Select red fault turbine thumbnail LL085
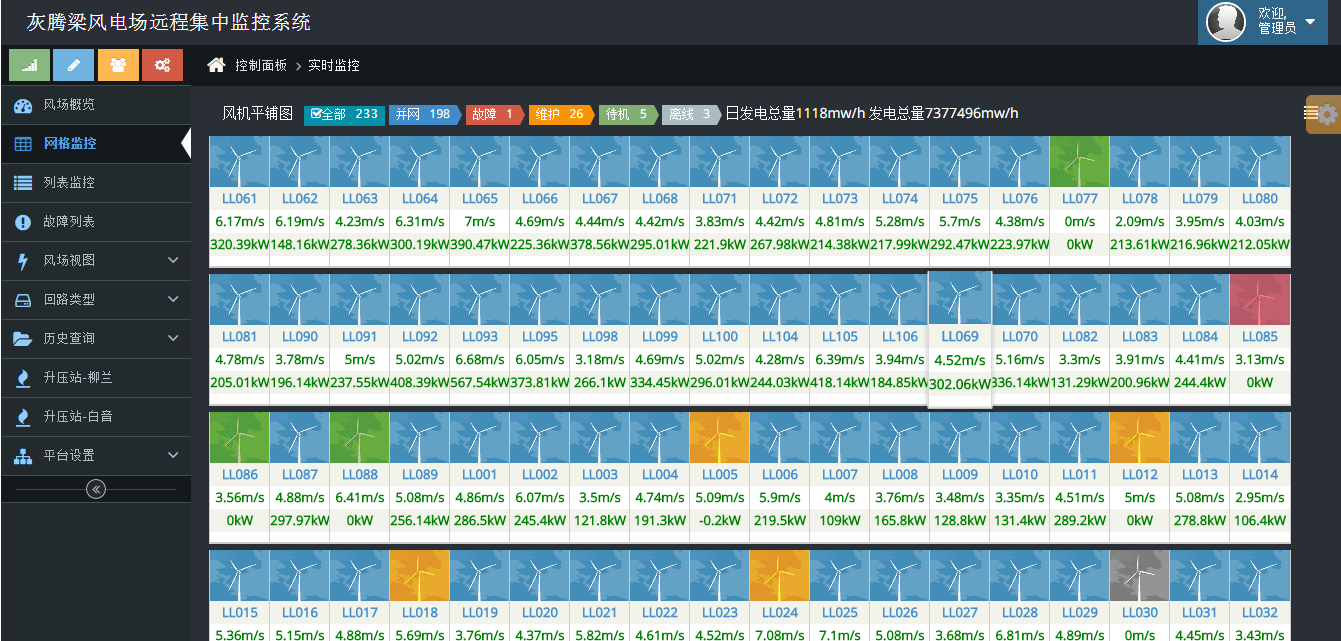 tap(1260, 300)
